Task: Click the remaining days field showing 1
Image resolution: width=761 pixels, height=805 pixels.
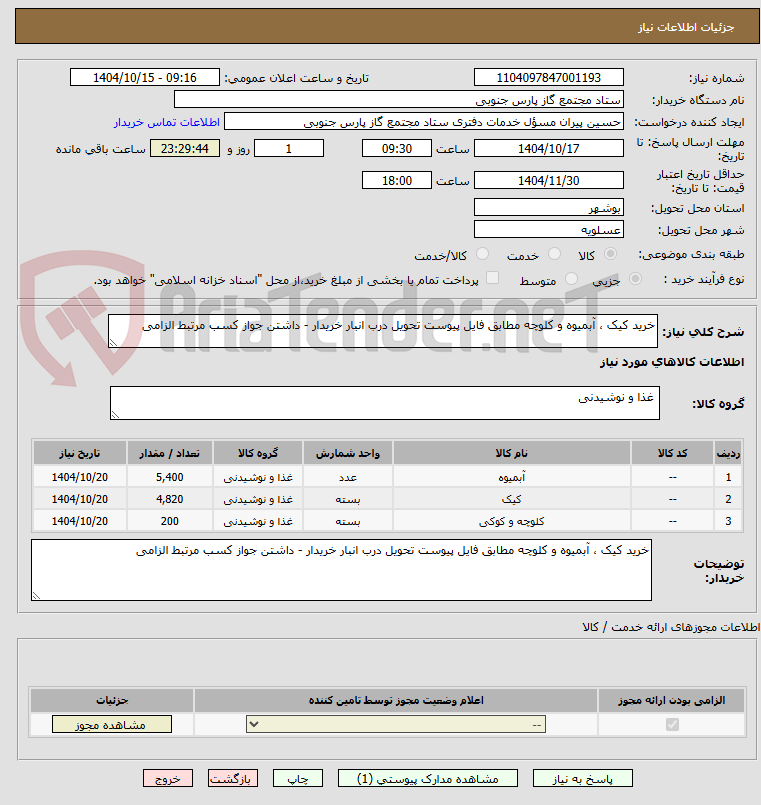Action: (289, 148)
